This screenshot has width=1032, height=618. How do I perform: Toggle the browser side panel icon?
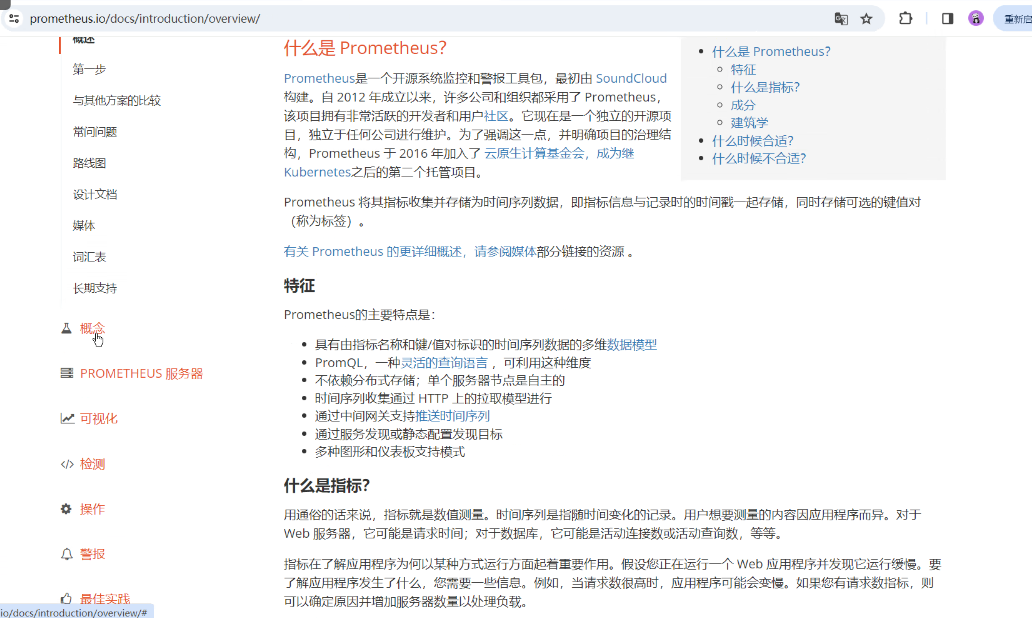[947, 18]
